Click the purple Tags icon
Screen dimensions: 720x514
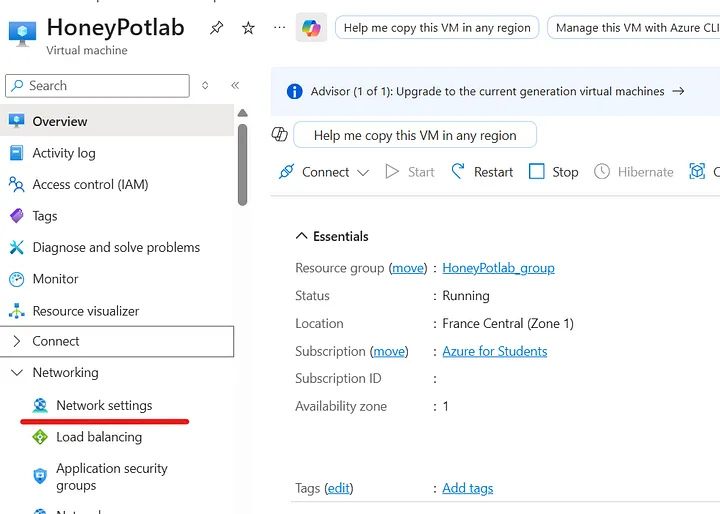click(x=17, y=215)
